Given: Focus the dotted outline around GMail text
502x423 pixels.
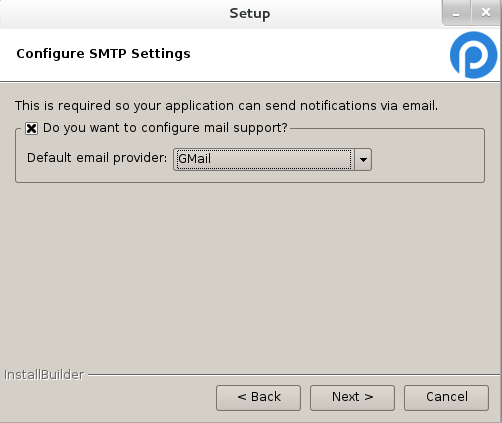Looking at the screenshot, I should click(264, 159).
